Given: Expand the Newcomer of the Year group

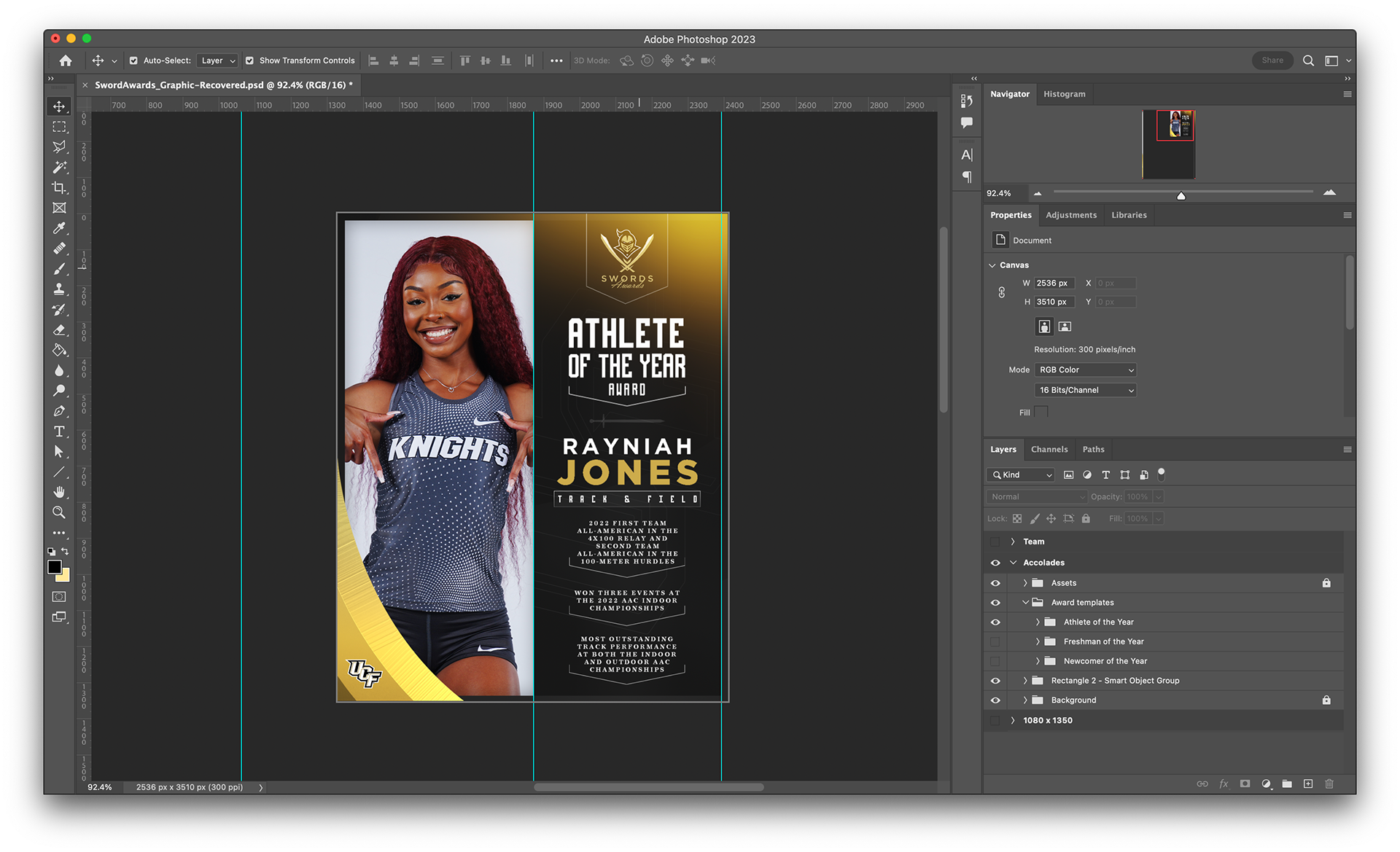Looking at the screenshot, I should pos(1038,661).
